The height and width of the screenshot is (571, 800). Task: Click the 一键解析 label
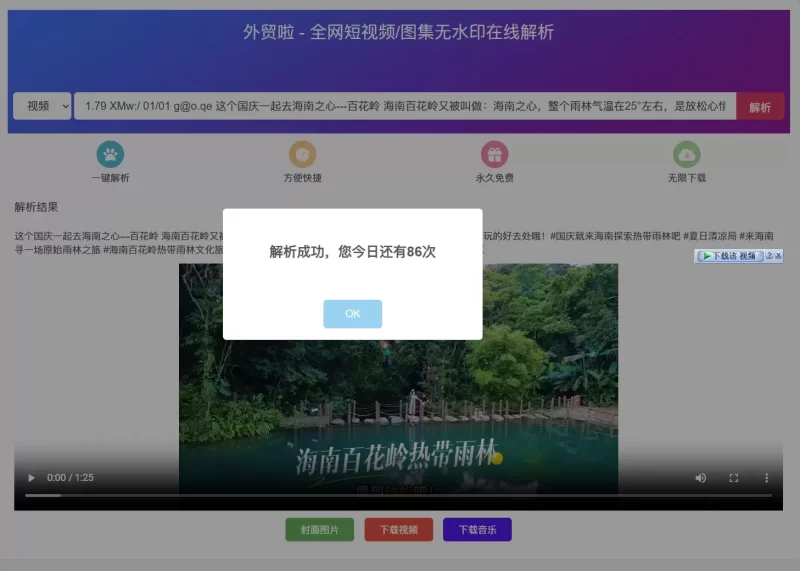(110, 178)
